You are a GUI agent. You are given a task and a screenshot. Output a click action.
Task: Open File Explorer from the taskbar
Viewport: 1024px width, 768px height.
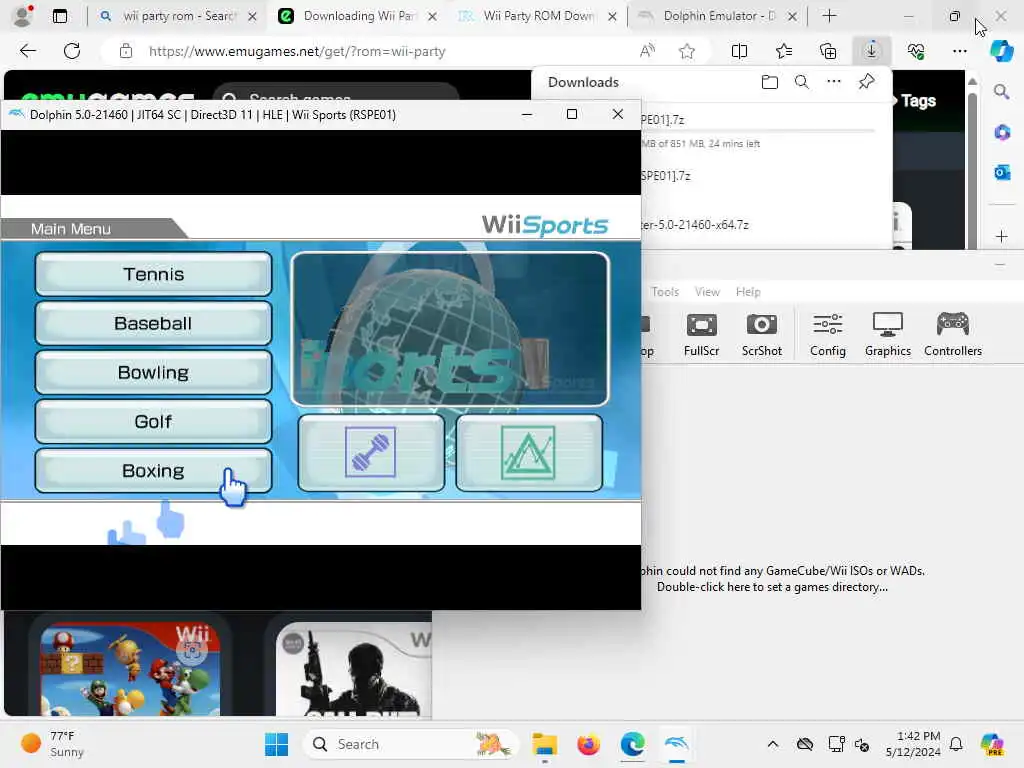point(545,744)
